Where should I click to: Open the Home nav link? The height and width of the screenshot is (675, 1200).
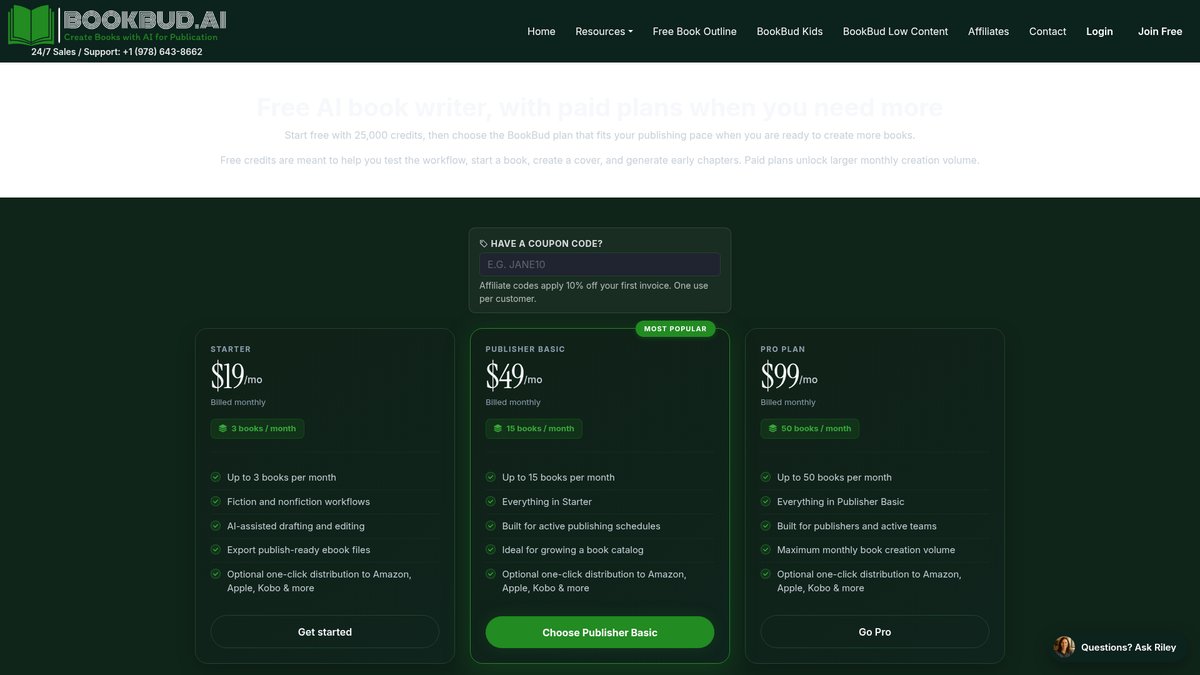point(541,31)
